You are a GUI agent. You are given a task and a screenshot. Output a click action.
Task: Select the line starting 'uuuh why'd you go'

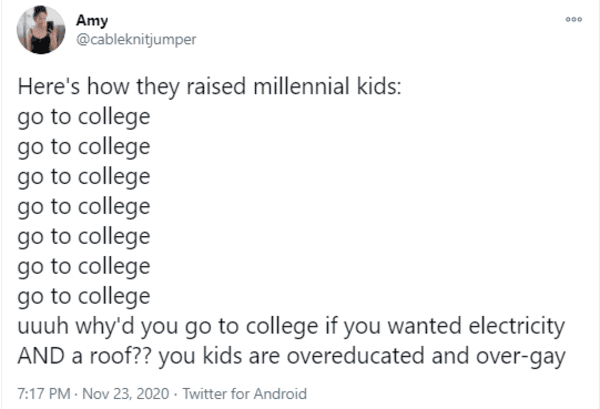[291, 326]
